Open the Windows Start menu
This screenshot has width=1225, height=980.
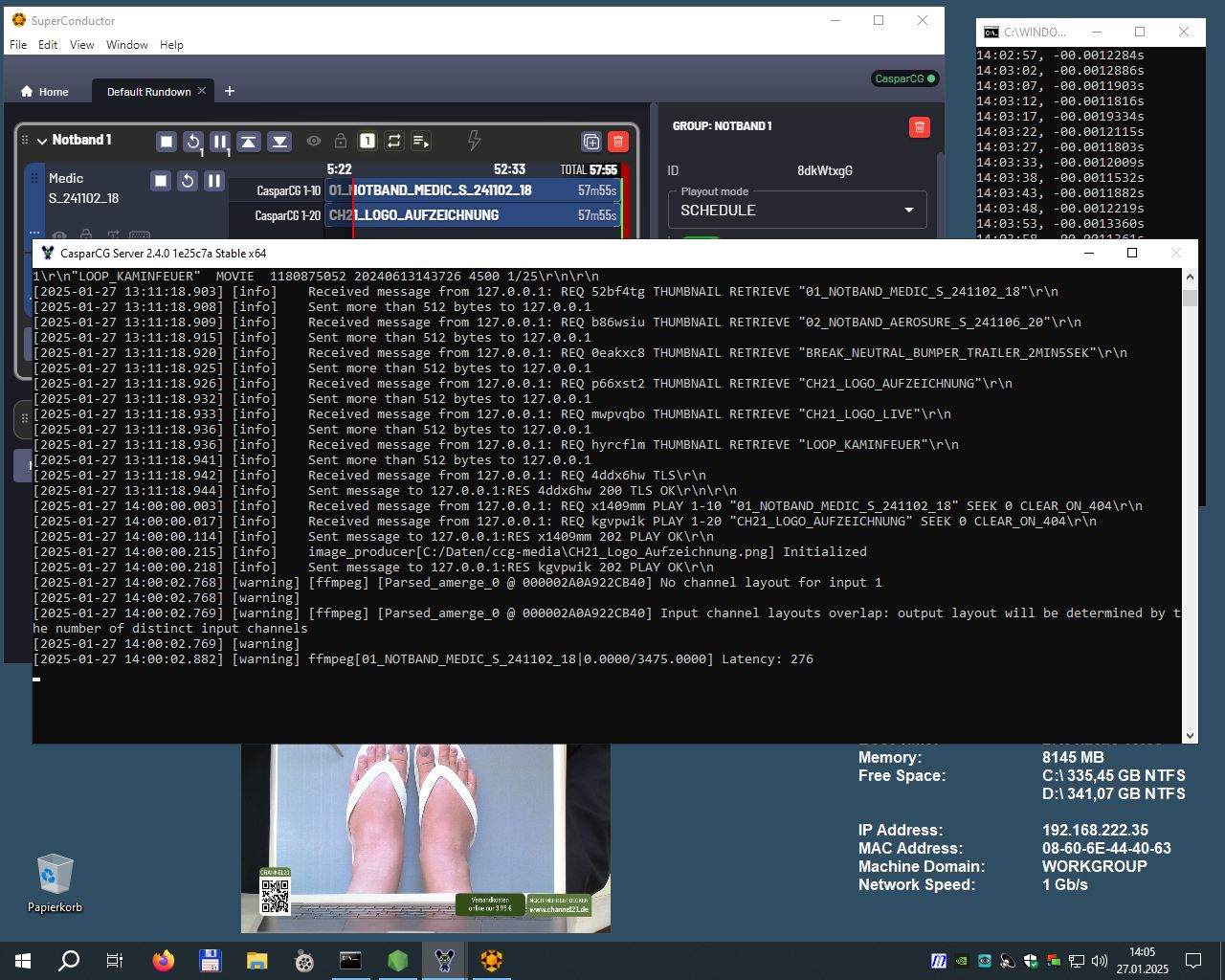click(23, 961)
